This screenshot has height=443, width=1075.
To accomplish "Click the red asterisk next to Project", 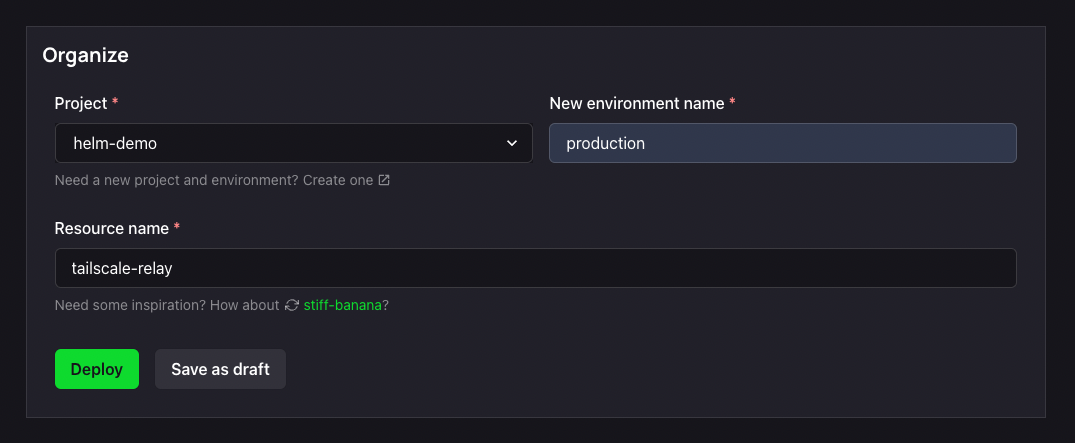I will (x=115, y=101).
